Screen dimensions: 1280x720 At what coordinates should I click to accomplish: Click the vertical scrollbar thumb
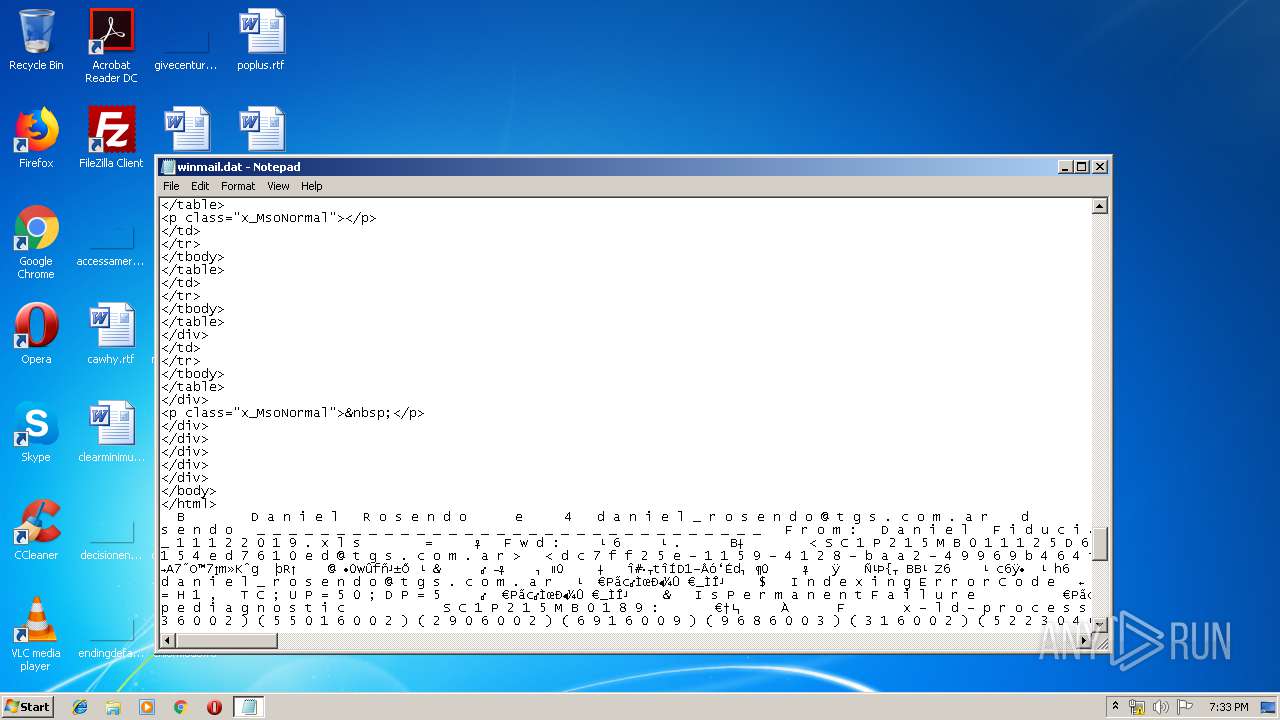tap(1099, 545)
